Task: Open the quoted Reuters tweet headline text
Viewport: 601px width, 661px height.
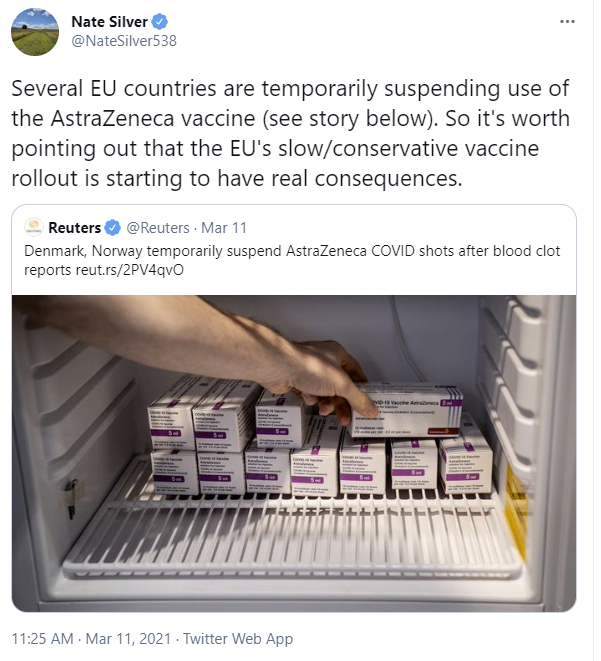Action: [x=292, y=260]
